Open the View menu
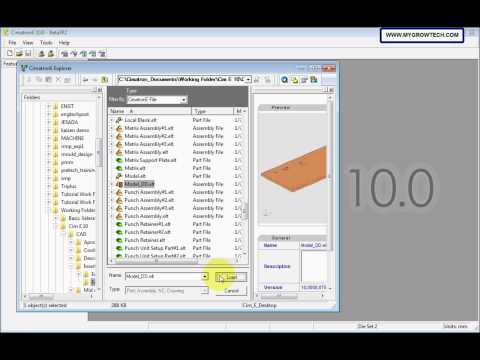The height and width of the screenshot is (360, 480). 28,43
